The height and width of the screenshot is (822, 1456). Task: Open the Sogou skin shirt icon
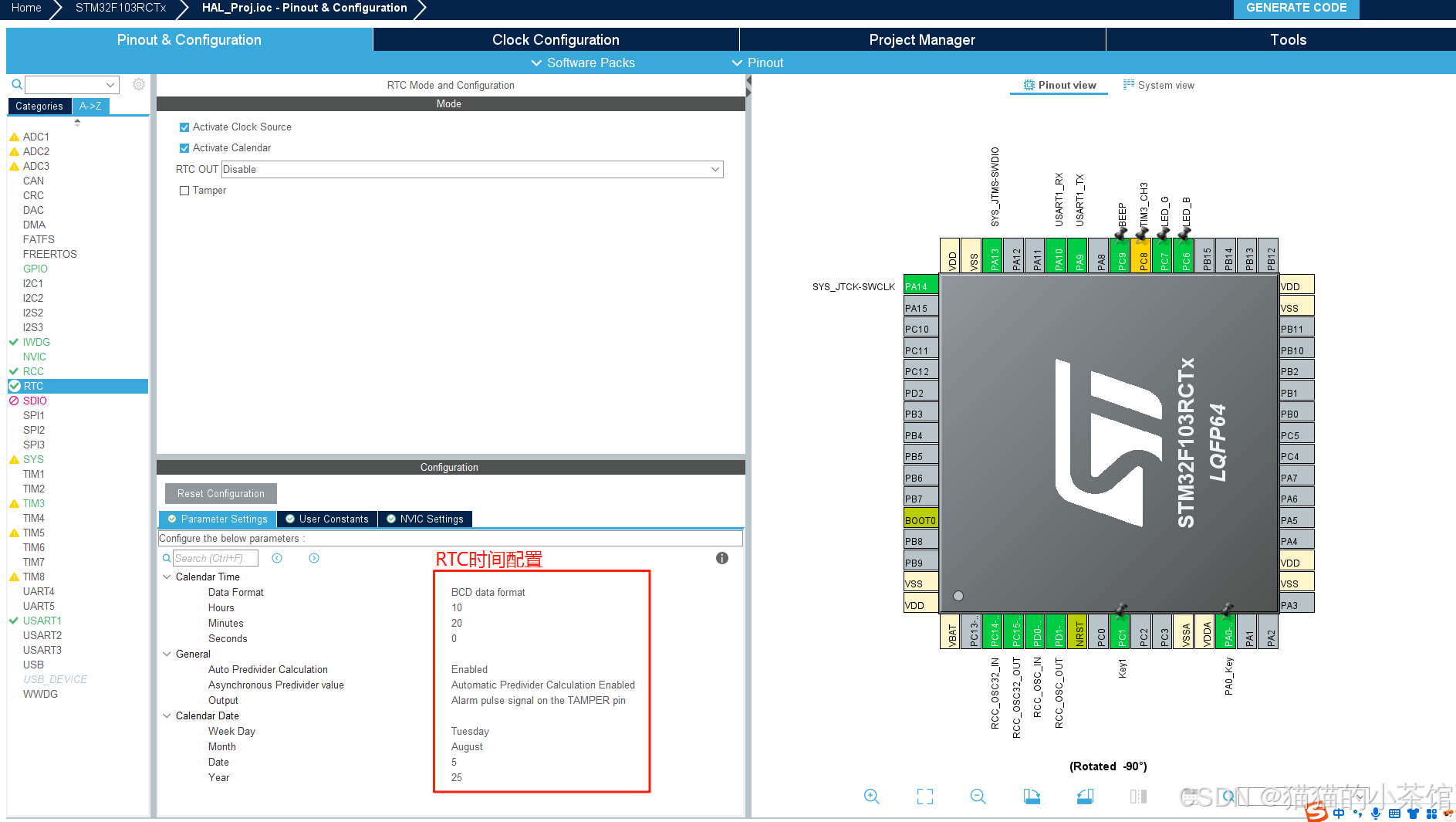point(1413,814)
